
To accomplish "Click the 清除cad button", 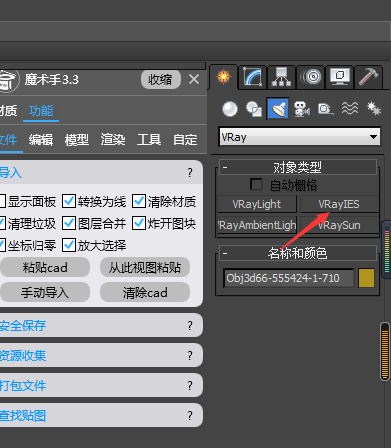I will [145, 292].
